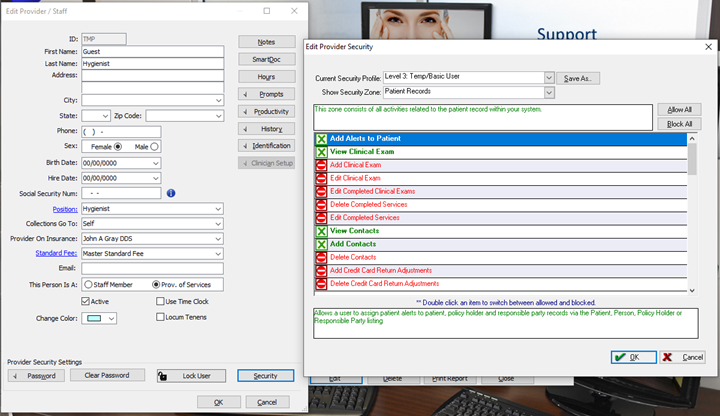Click the Notes button

(x=266, y=42)
